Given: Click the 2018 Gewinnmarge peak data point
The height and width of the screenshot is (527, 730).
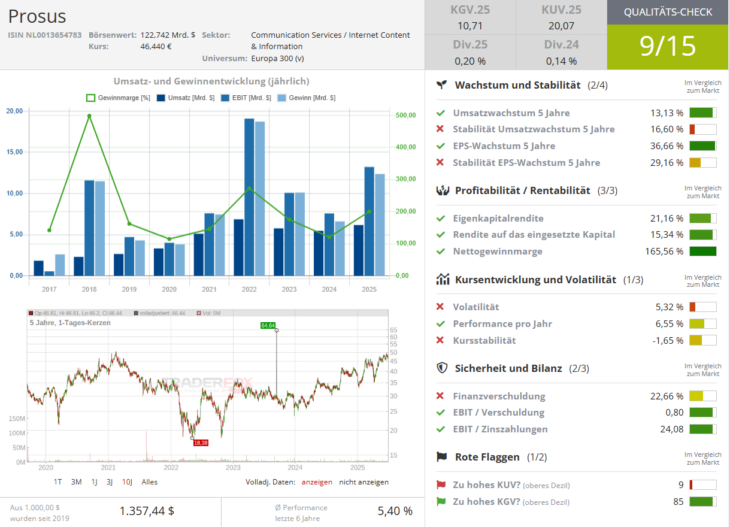Looking at the screenshot, I should click(89, 116).
